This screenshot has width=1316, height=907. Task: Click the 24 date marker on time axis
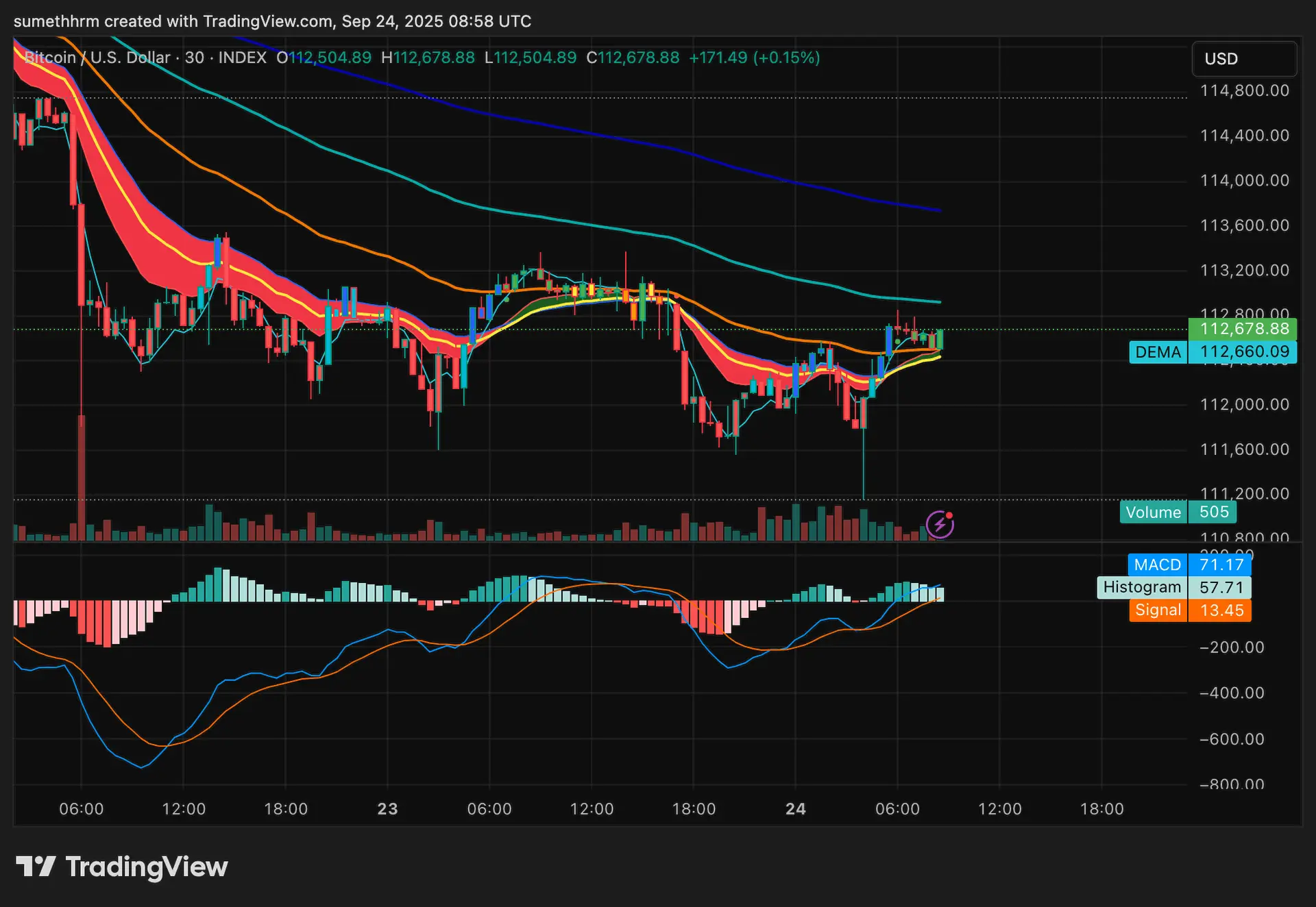[795, 809]
